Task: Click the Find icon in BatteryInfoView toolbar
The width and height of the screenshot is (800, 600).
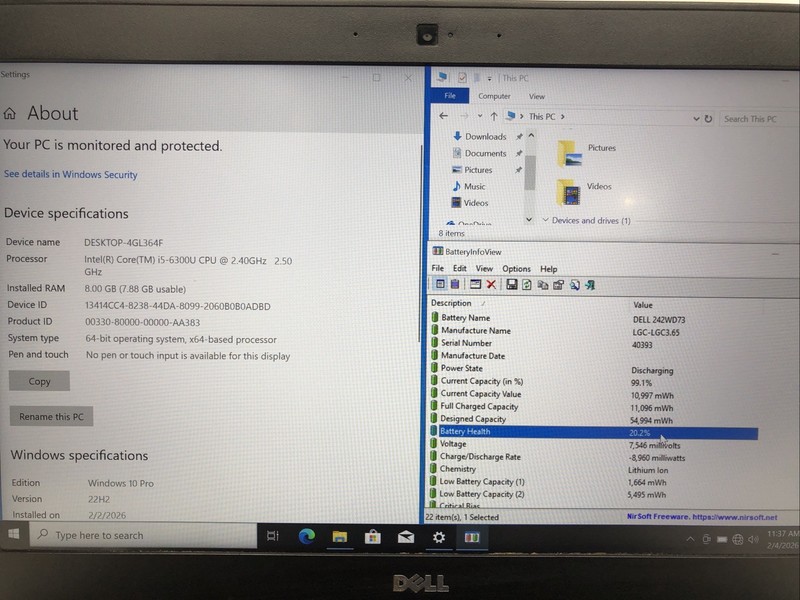Action: pos(574,285)
